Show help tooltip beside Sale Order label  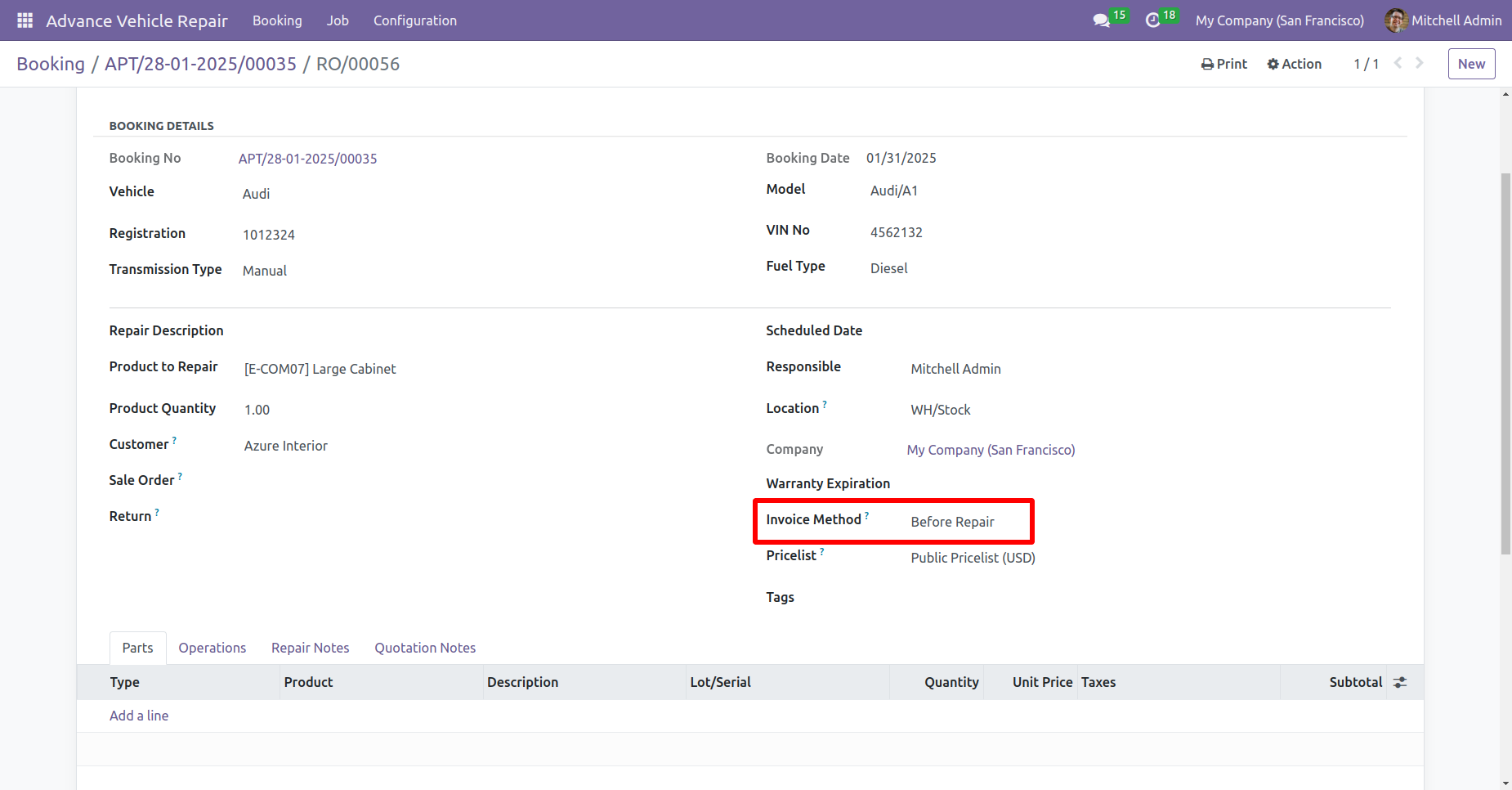(180, 476)
